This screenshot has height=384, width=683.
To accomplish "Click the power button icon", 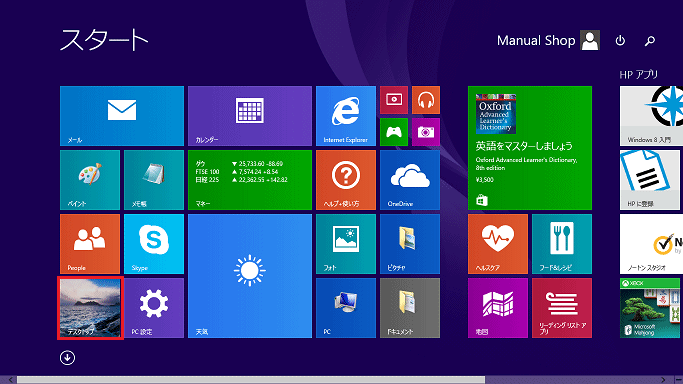I will (x=620, y=40).
